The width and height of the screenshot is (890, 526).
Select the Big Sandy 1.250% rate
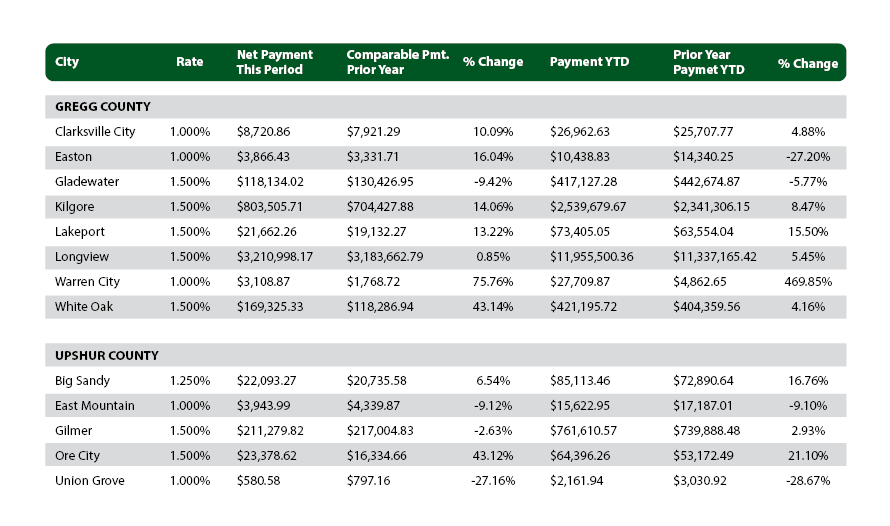[x=190, y=381]
